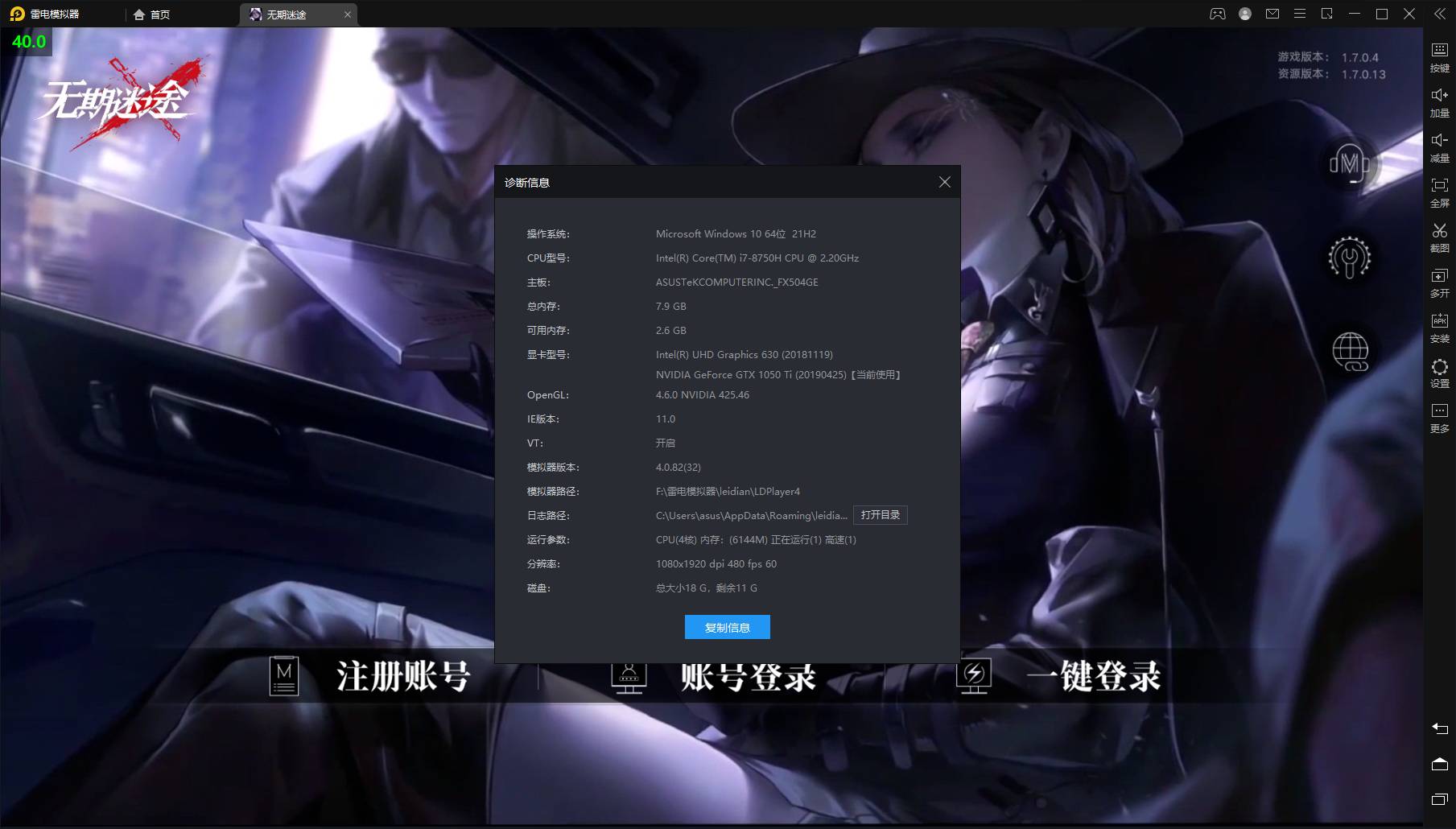The image size is (1456, 829).
Task: Install an APK using the 安装 icon
Action: tap(1439, 327)
